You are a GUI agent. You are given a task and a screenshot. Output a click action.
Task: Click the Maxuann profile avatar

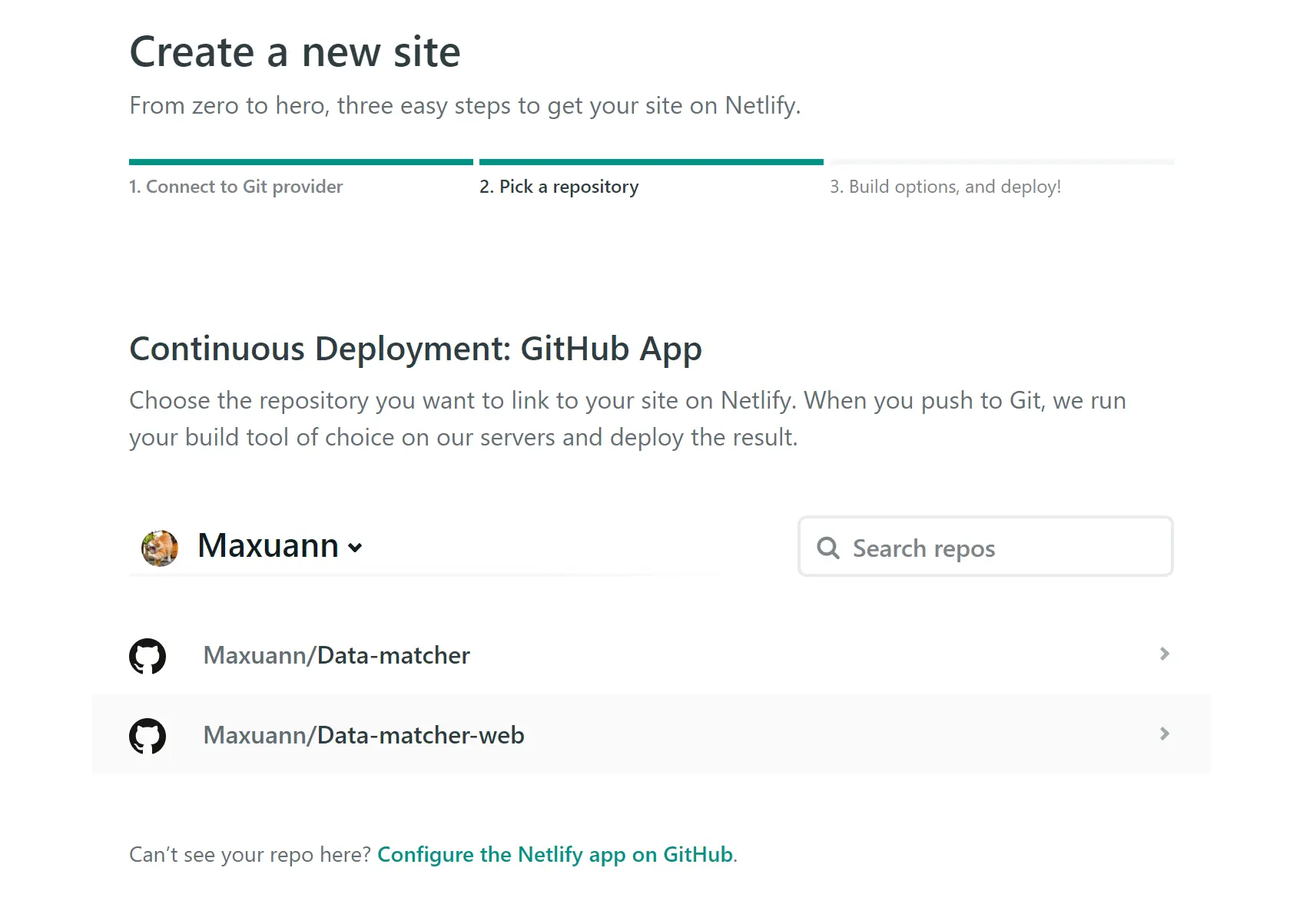(160, 548)
